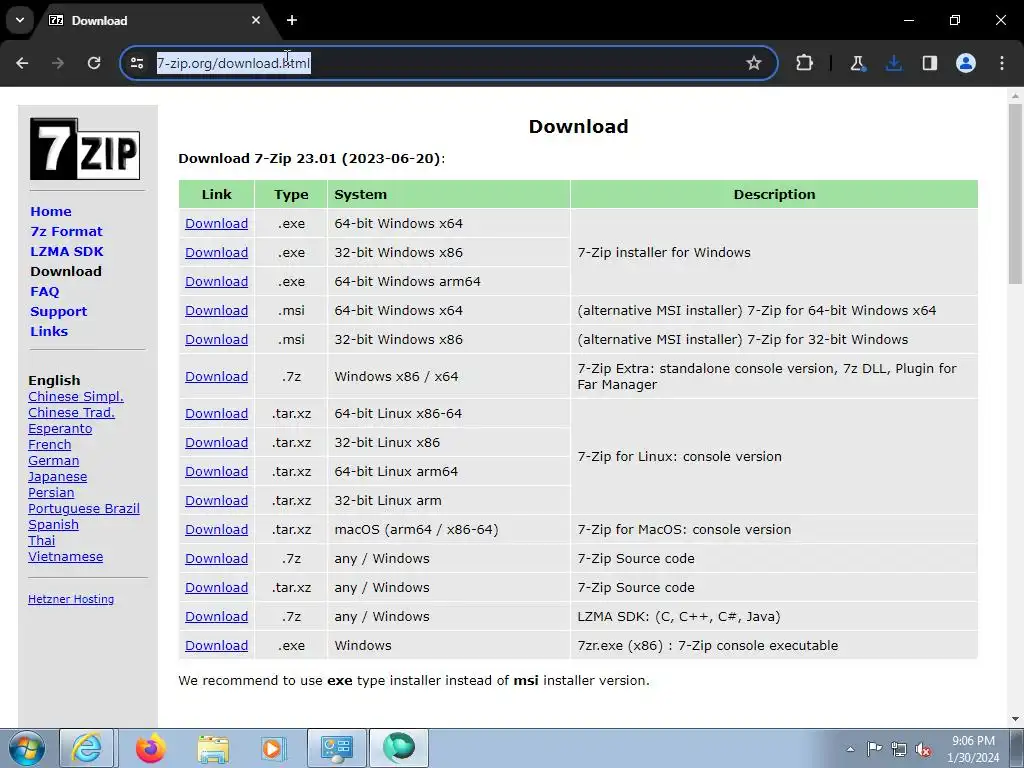
Task: Close the Download tab
Action: [256, 20]
